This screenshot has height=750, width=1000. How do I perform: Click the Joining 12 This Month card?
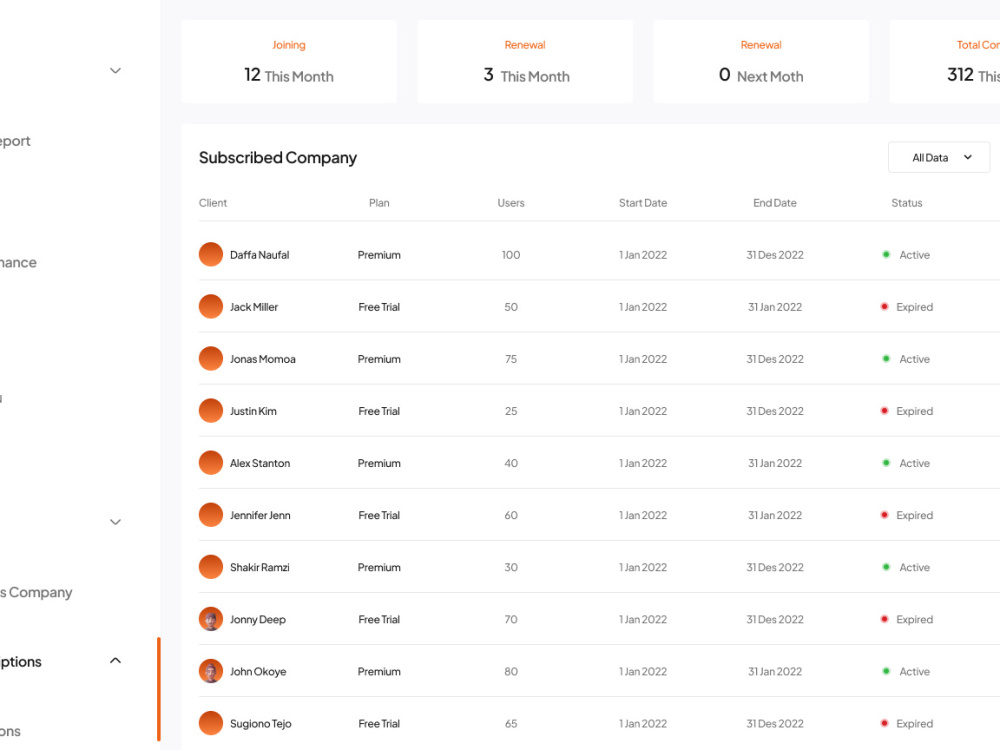pos(289,62)
